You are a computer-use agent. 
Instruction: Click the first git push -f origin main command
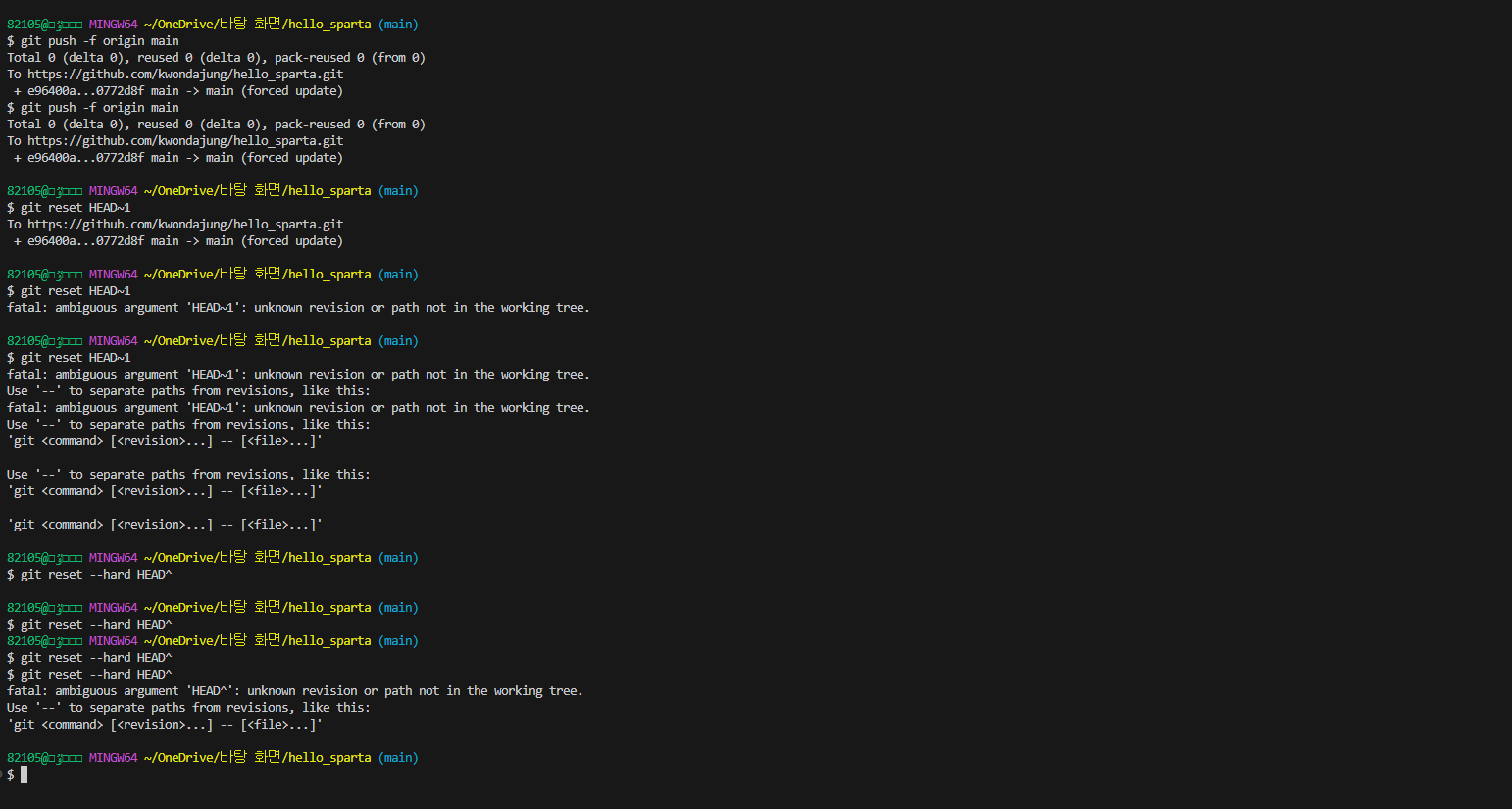click(x=100, y=41)
